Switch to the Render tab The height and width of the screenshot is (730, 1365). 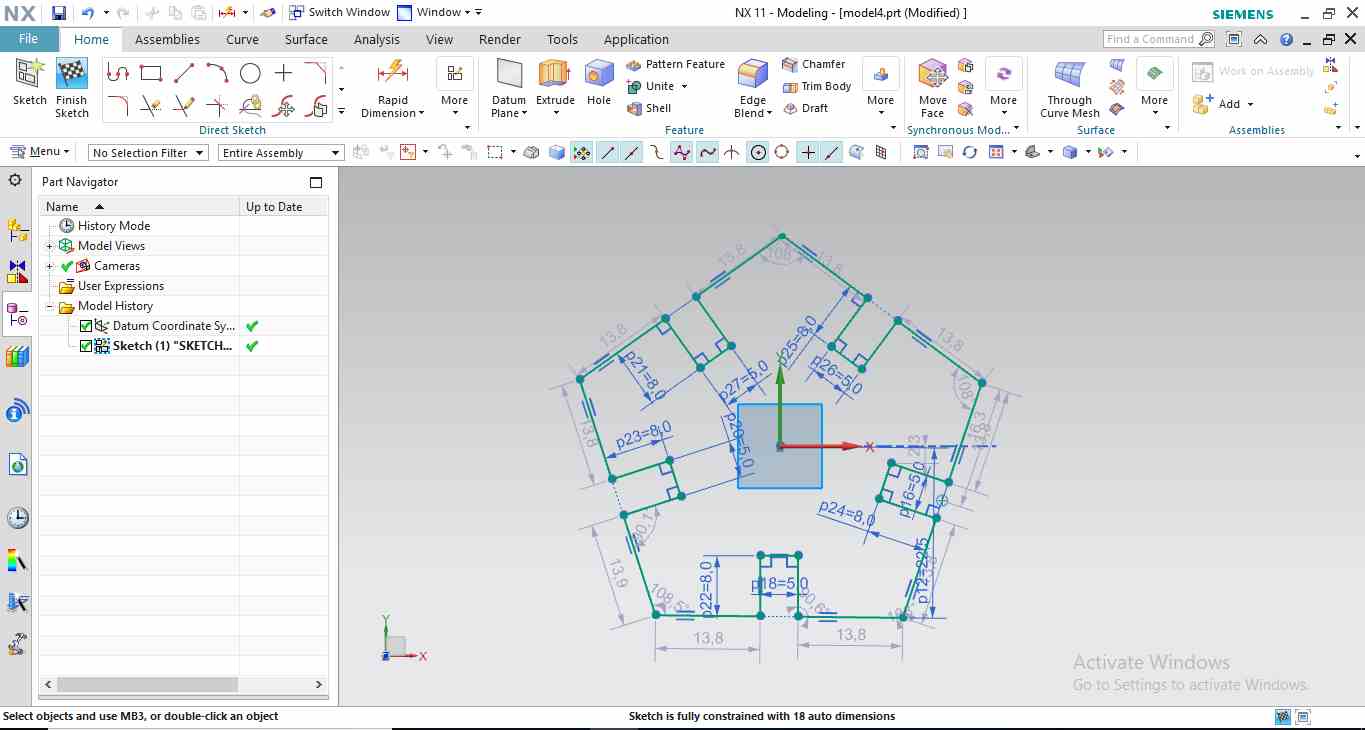click(500, 40)
